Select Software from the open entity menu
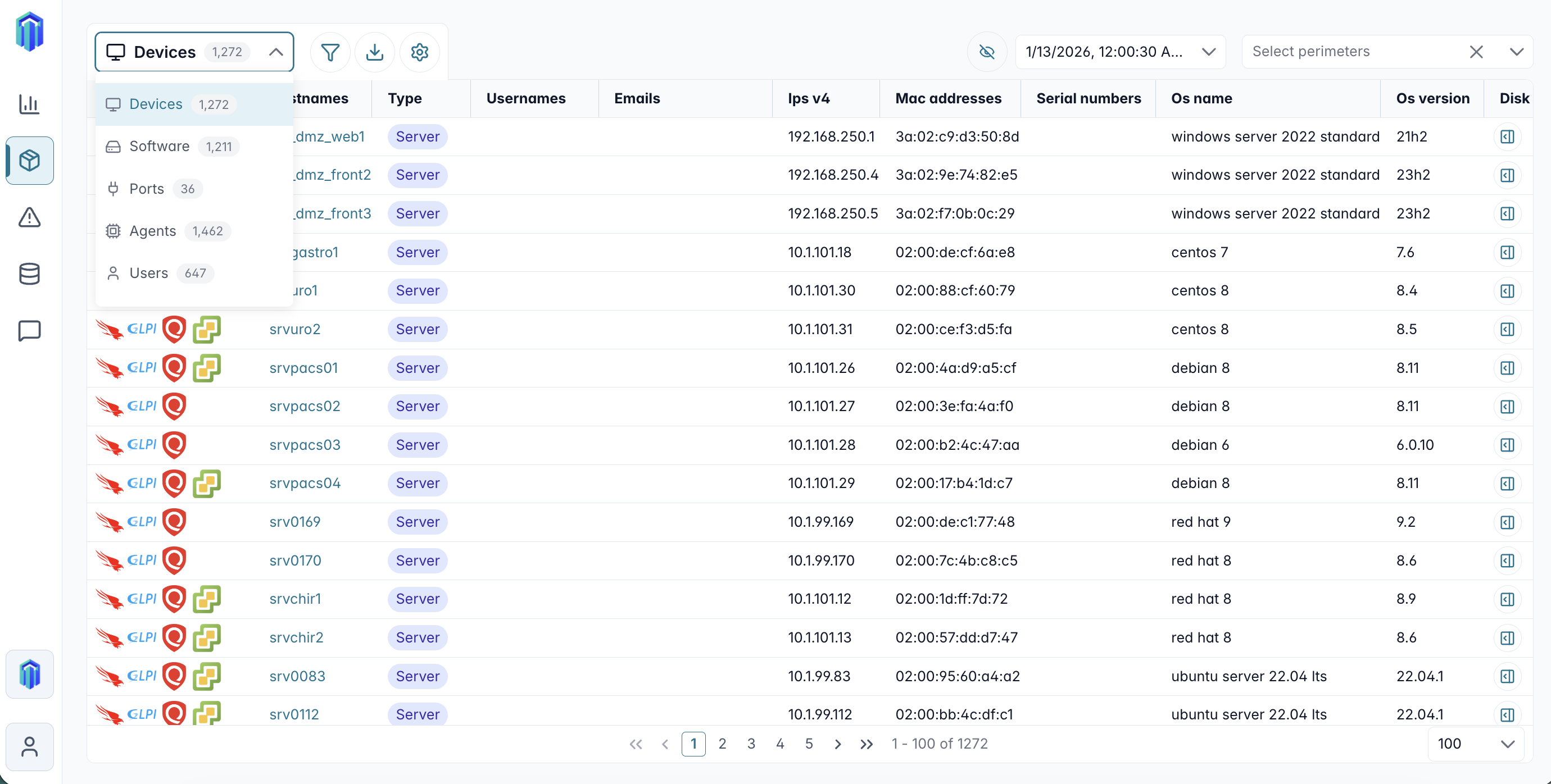 coord(160,145)
